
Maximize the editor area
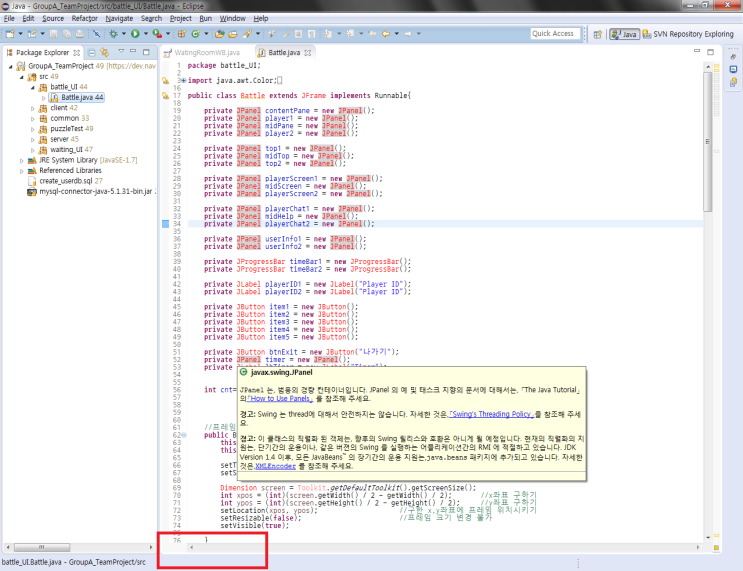click(x=710, y=52)
